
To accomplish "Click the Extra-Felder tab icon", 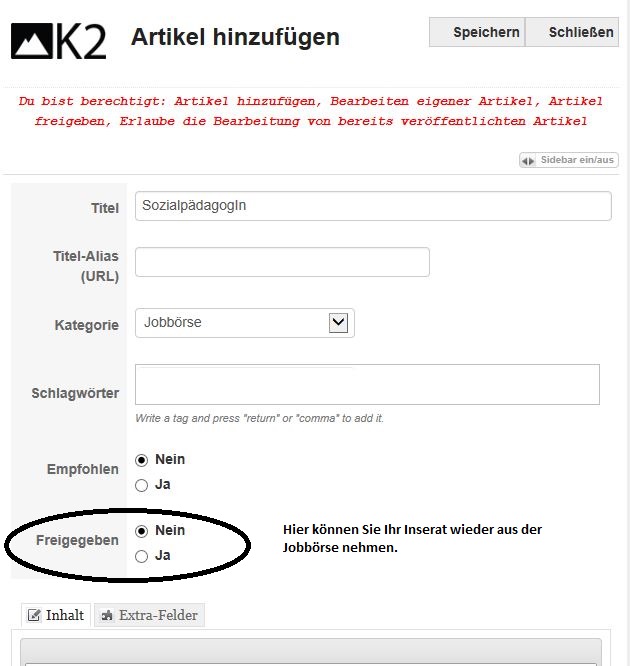I will pyautogui.click(x=107, y=615).
